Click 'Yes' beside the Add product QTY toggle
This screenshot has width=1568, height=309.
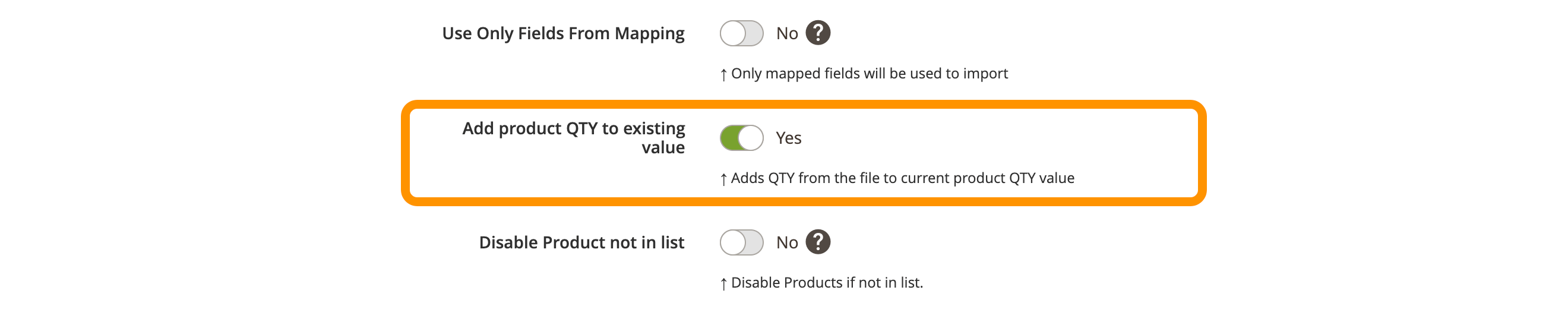coord(788,138)
